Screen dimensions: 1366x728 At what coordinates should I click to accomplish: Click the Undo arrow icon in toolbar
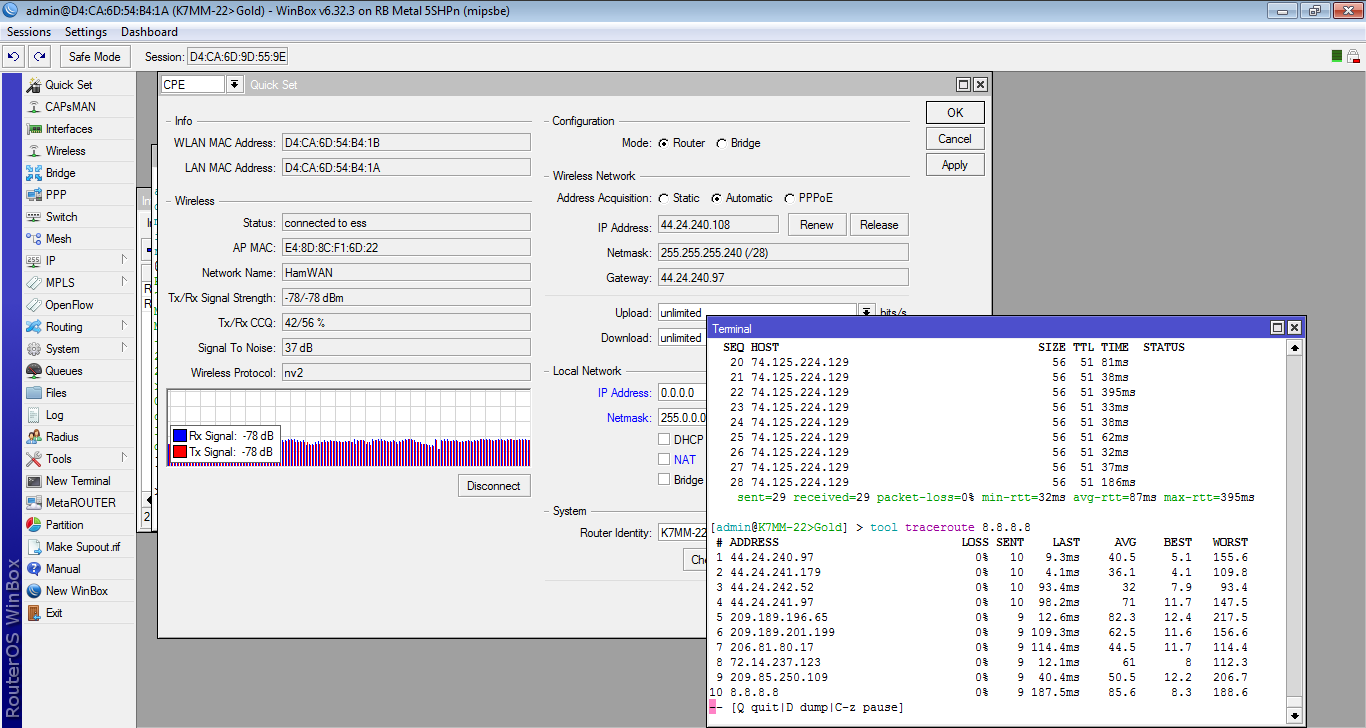pyautogui.click(x=14, y=57)
